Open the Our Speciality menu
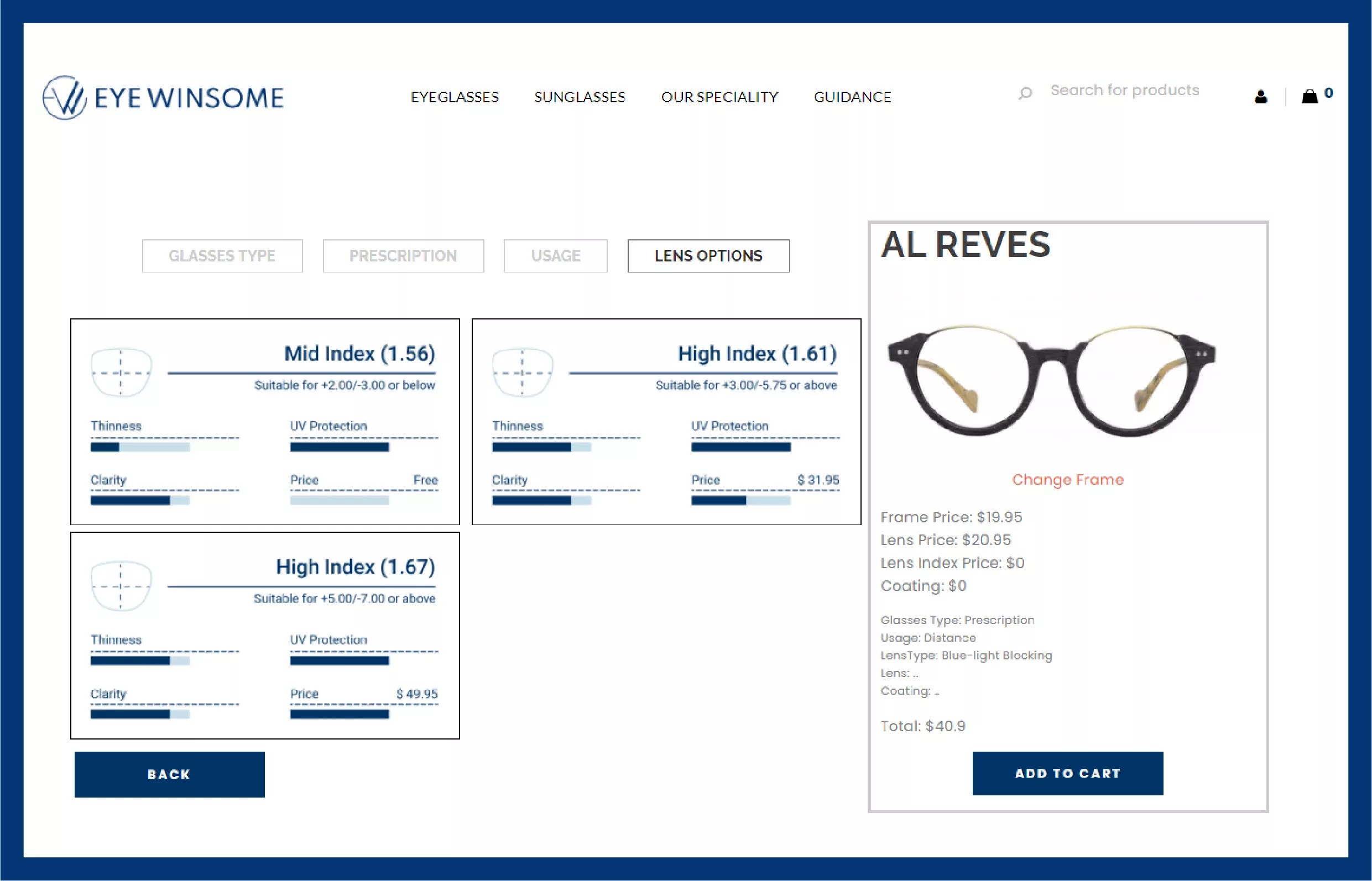 pyautogui.click(x=719, y=97)
